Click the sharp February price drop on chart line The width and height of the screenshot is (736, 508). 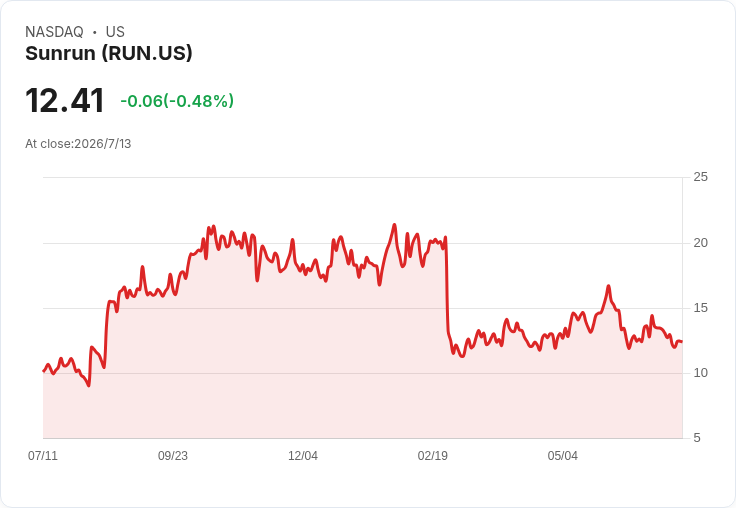click(x=446, y=286)
